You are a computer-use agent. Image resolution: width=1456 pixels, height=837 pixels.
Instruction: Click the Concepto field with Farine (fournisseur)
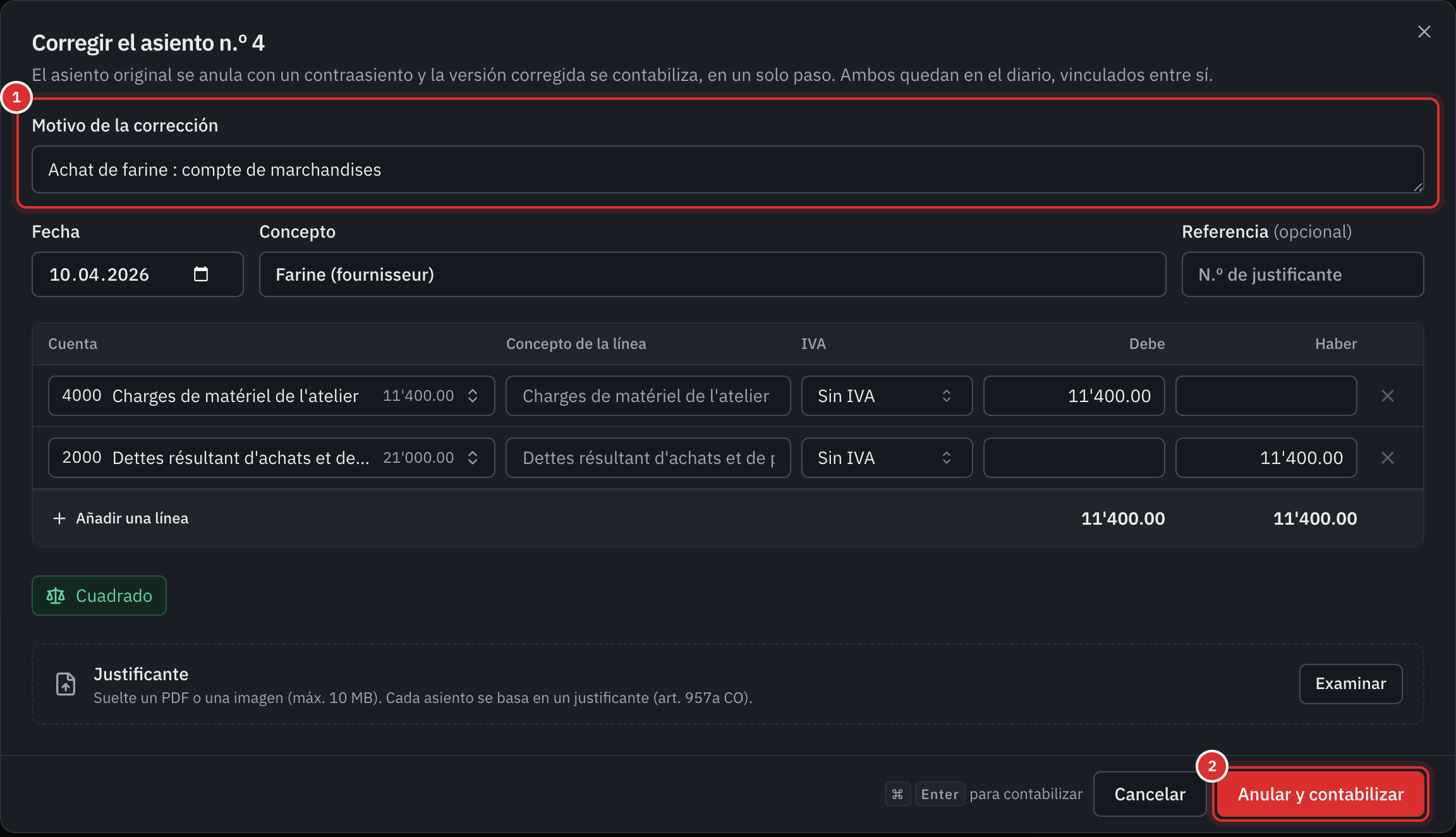[x=712, y=274]
